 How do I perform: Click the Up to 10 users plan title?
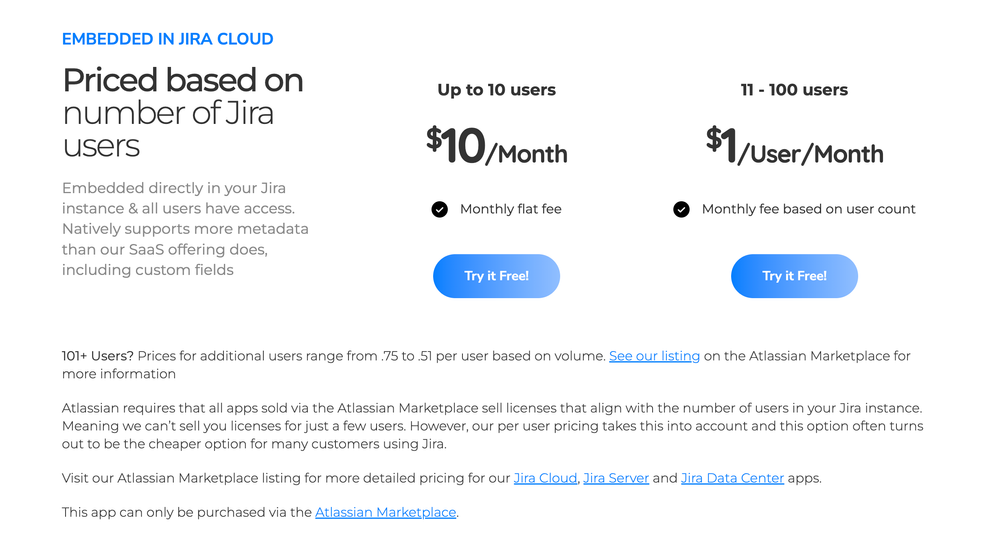(496, 90)
